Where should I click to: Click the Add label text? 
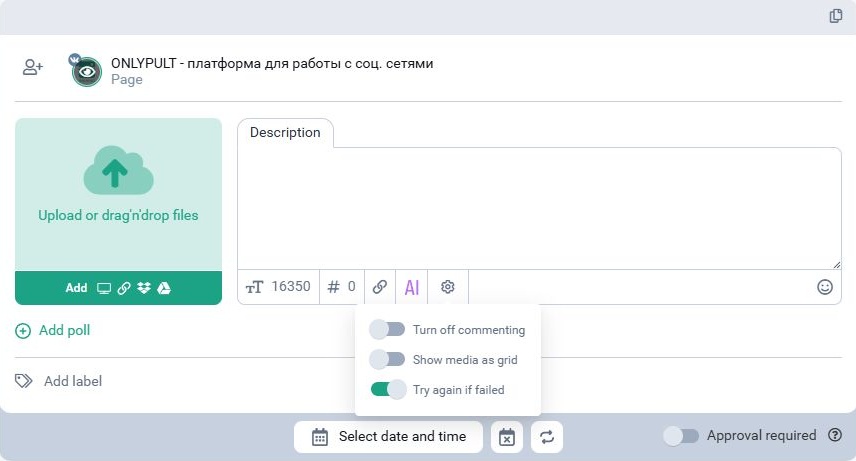(x=73, y=381)
